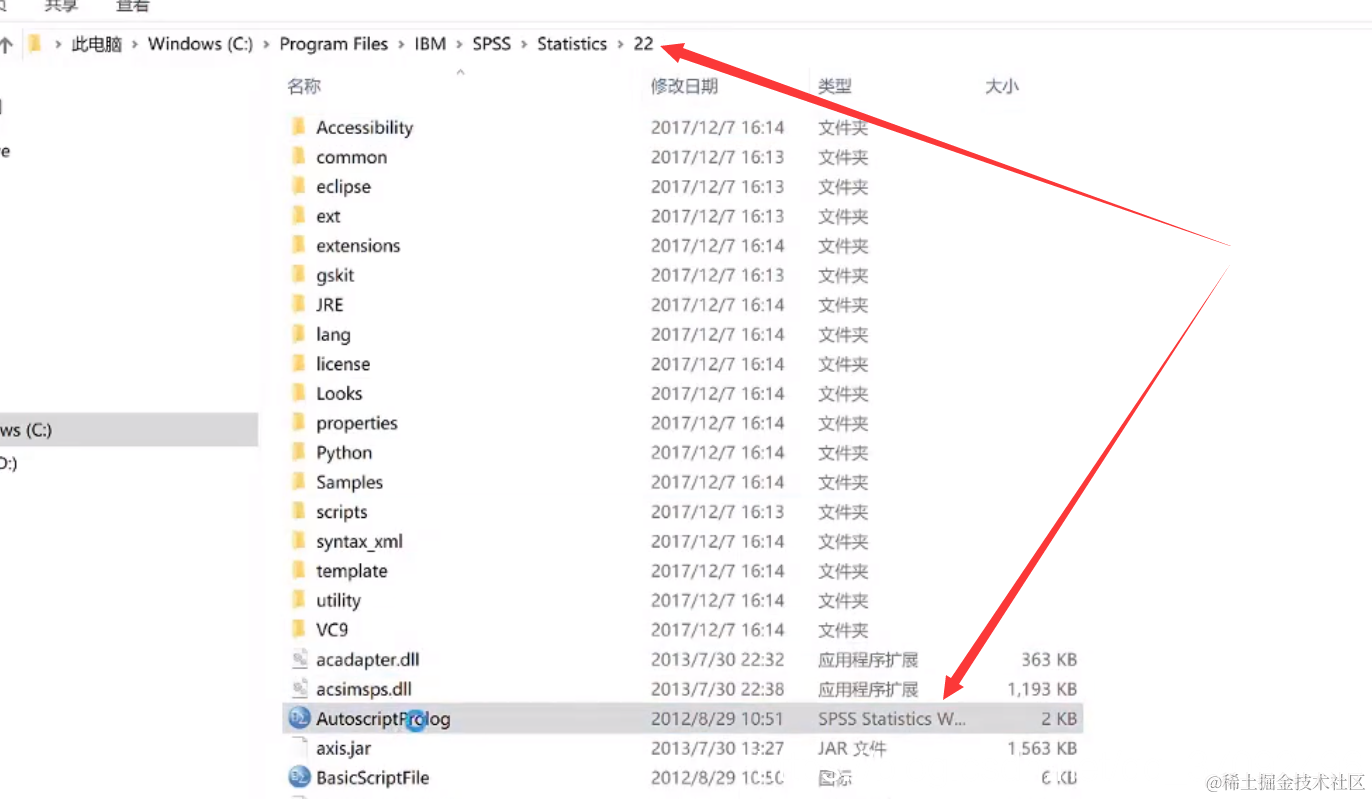Navigate to SPSS breadcrumb

tap(491, 44)
